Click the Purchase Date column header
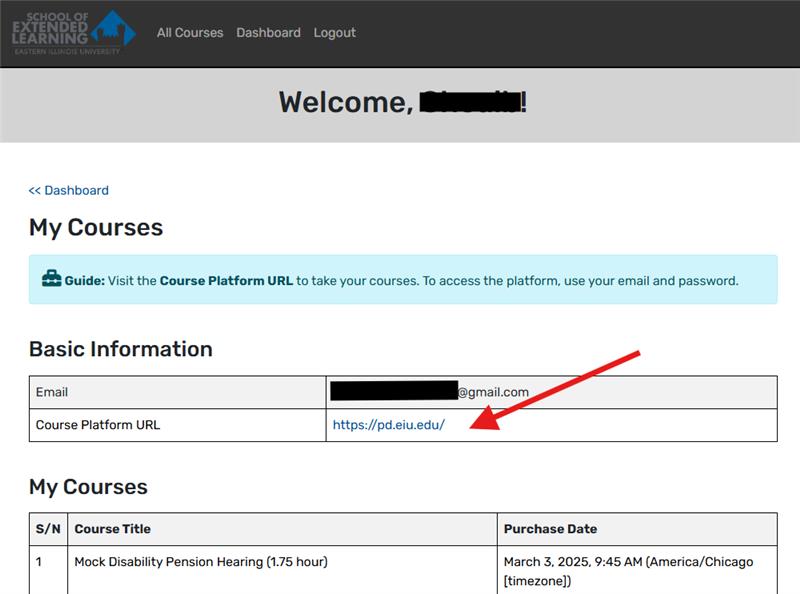 550,529
